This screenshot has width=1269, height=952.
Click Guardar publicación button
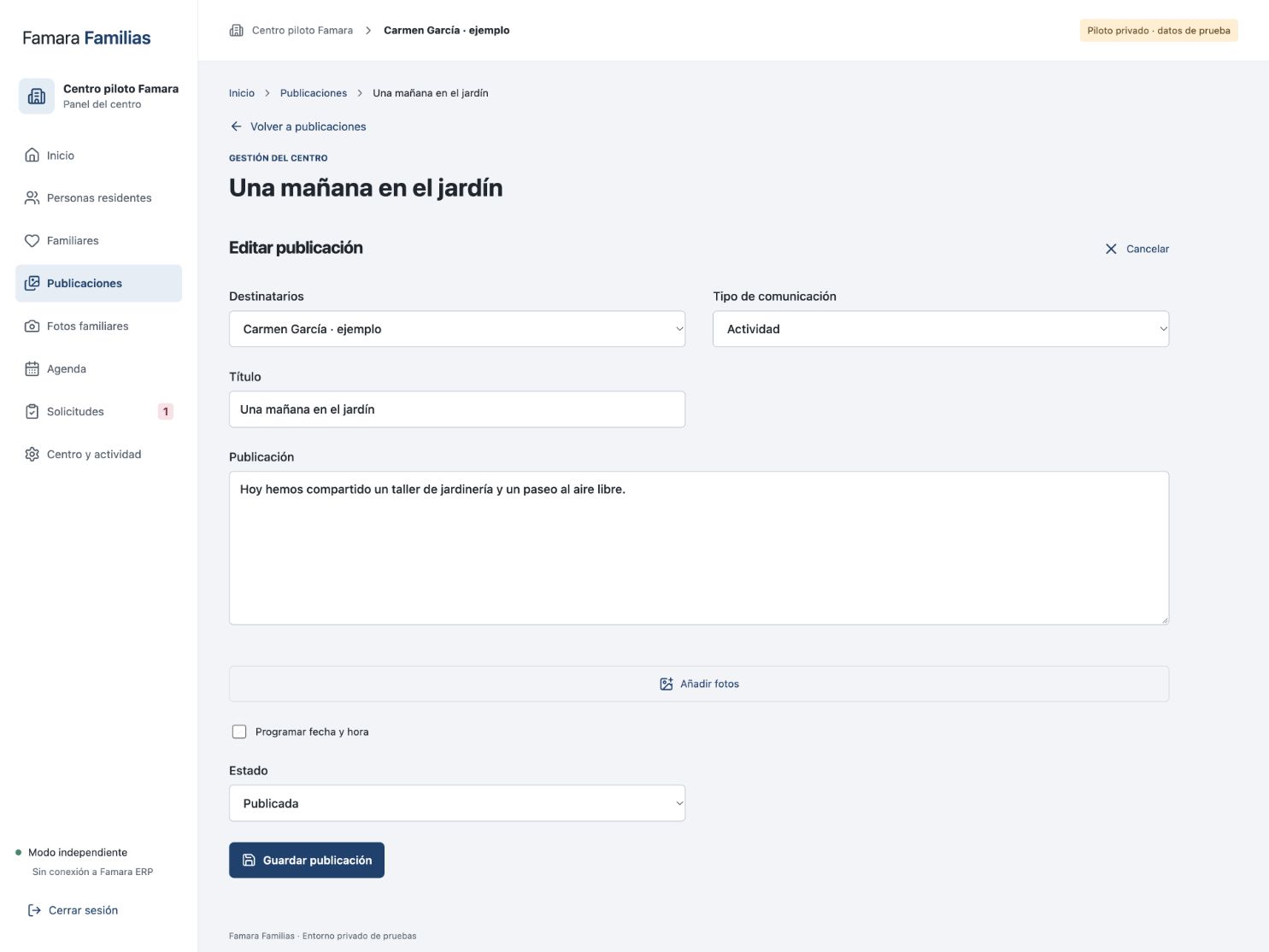pos(307,860)
